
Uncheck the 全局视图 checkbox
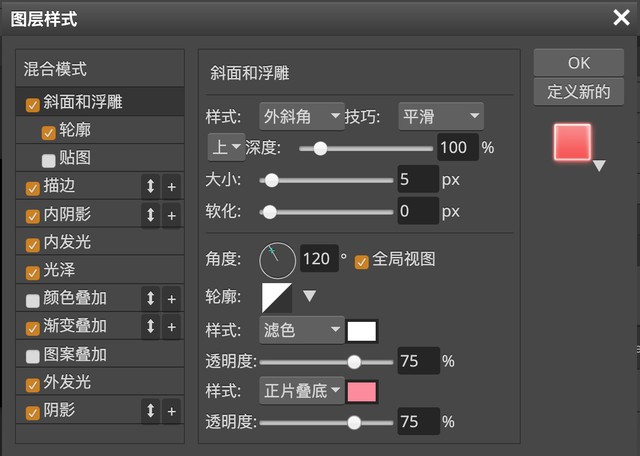pos(362,260)
